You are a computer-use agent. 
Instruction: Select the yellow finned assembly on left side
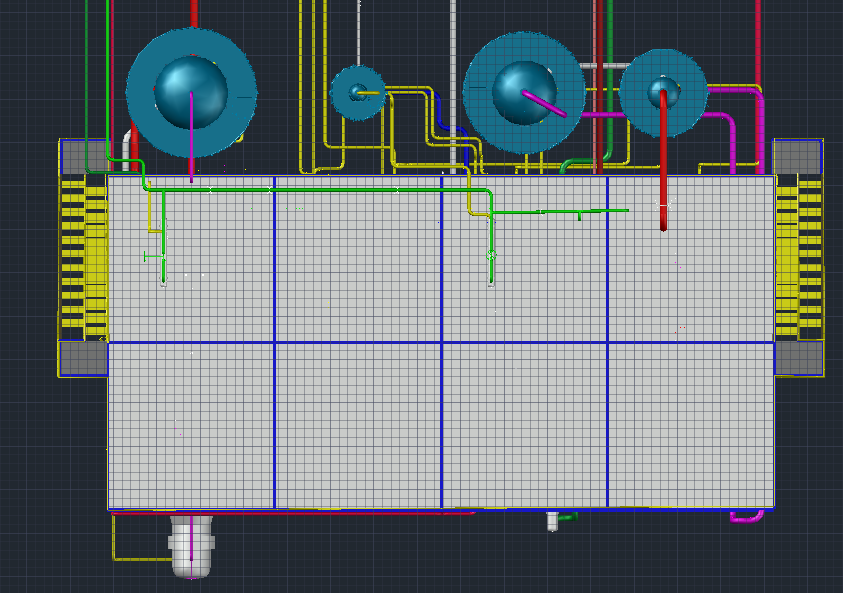84,258
